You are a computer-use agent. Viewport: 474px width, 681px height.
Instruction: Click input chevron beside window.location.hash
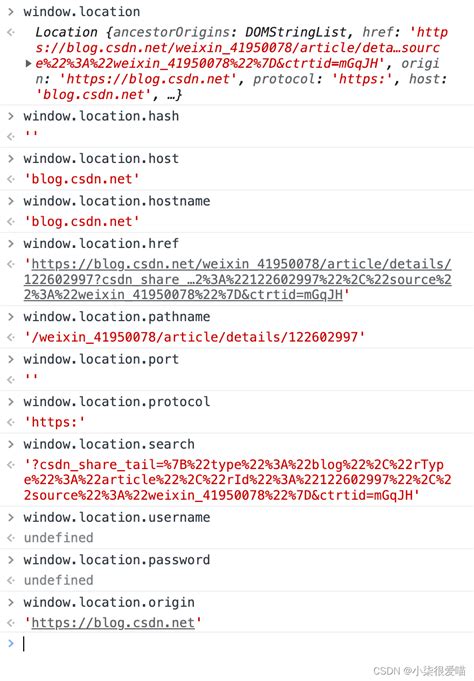pyautogui.click(x=11, y=116)
